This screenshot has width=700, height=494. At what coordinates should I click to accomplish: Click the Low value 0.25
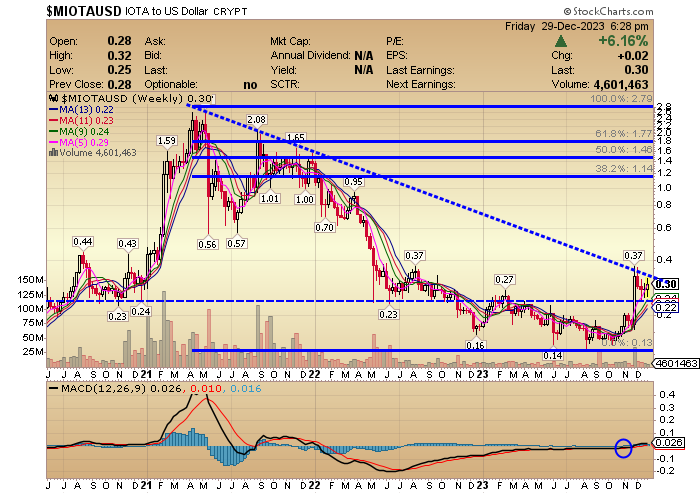(x=119, y=70)
